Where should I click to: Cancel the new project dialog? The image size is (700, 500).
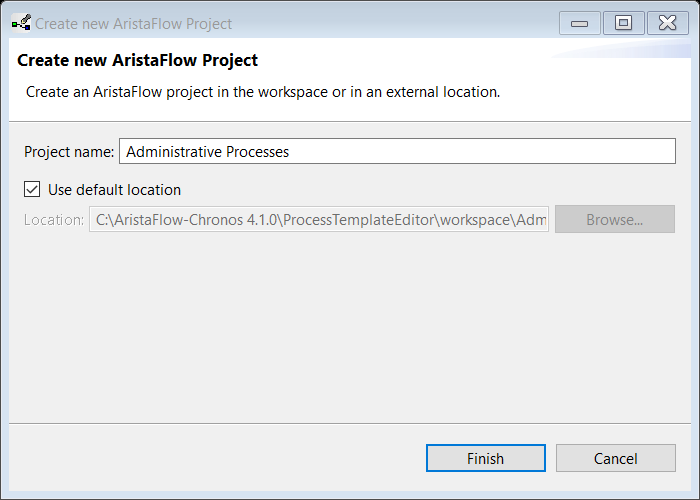click(x=616, y=458)
